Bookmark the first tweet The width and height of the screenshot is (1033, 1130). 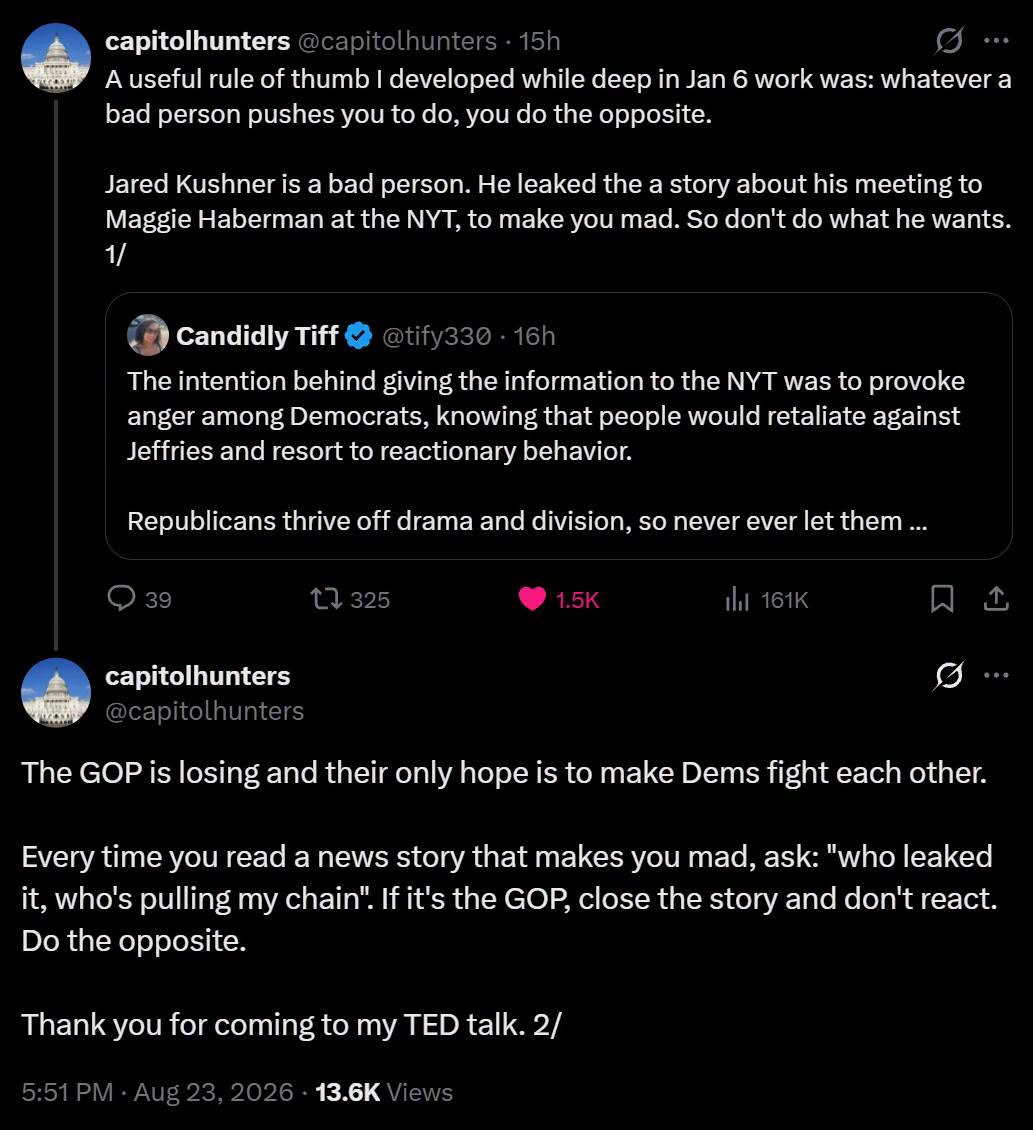pyautogui.click(x=942, y=599)
